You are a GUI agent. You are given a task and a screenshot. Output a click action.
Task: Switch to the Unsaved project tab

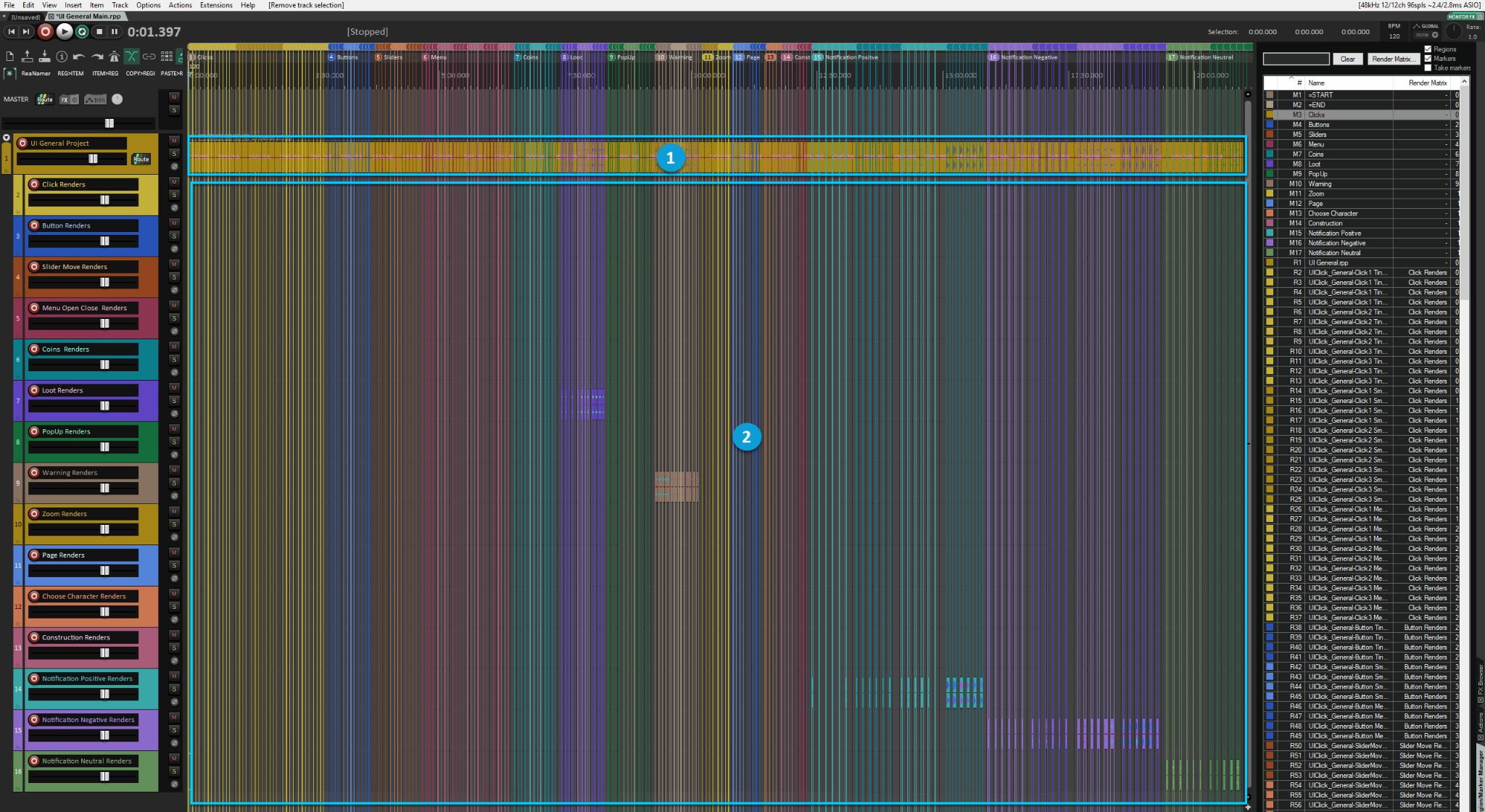(x=24, y=17)
